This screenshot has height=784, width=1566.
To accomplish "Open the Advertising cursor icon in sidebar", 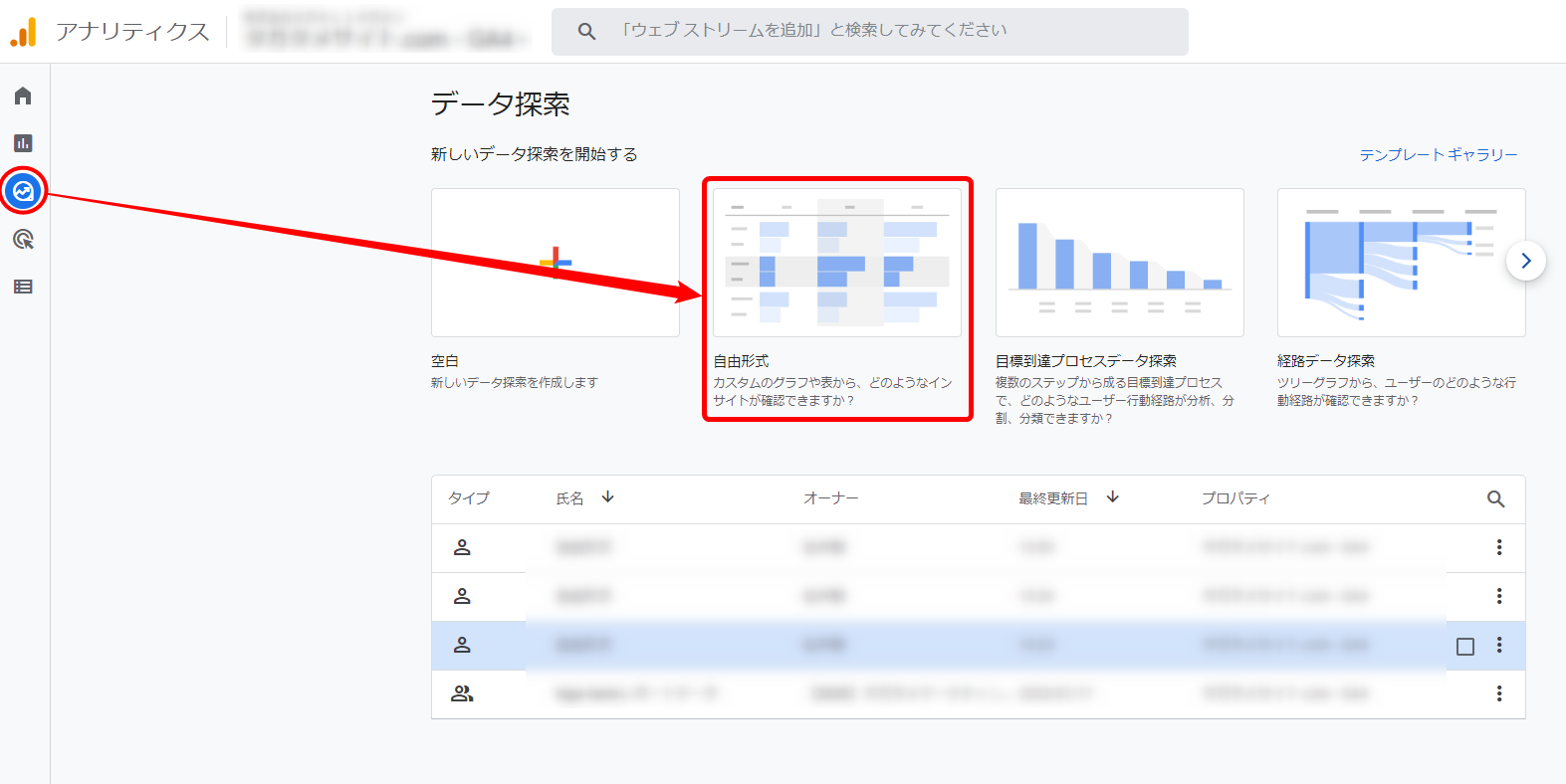I will [23, 239].
